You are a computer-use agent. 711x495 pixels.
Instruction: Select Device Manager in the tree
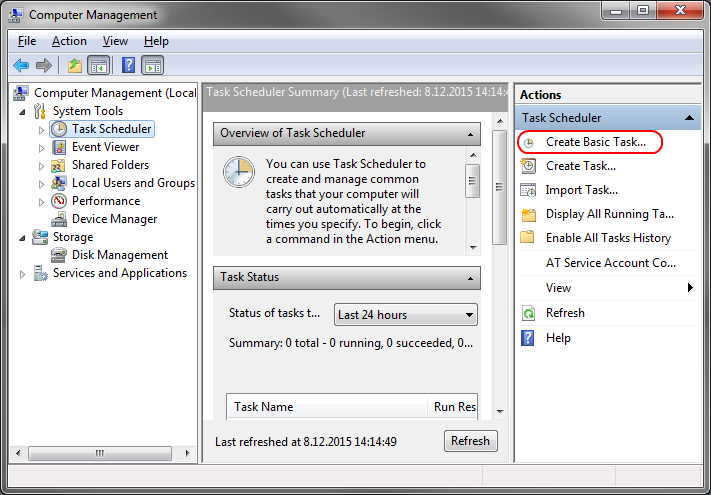[x=114, y=219]
